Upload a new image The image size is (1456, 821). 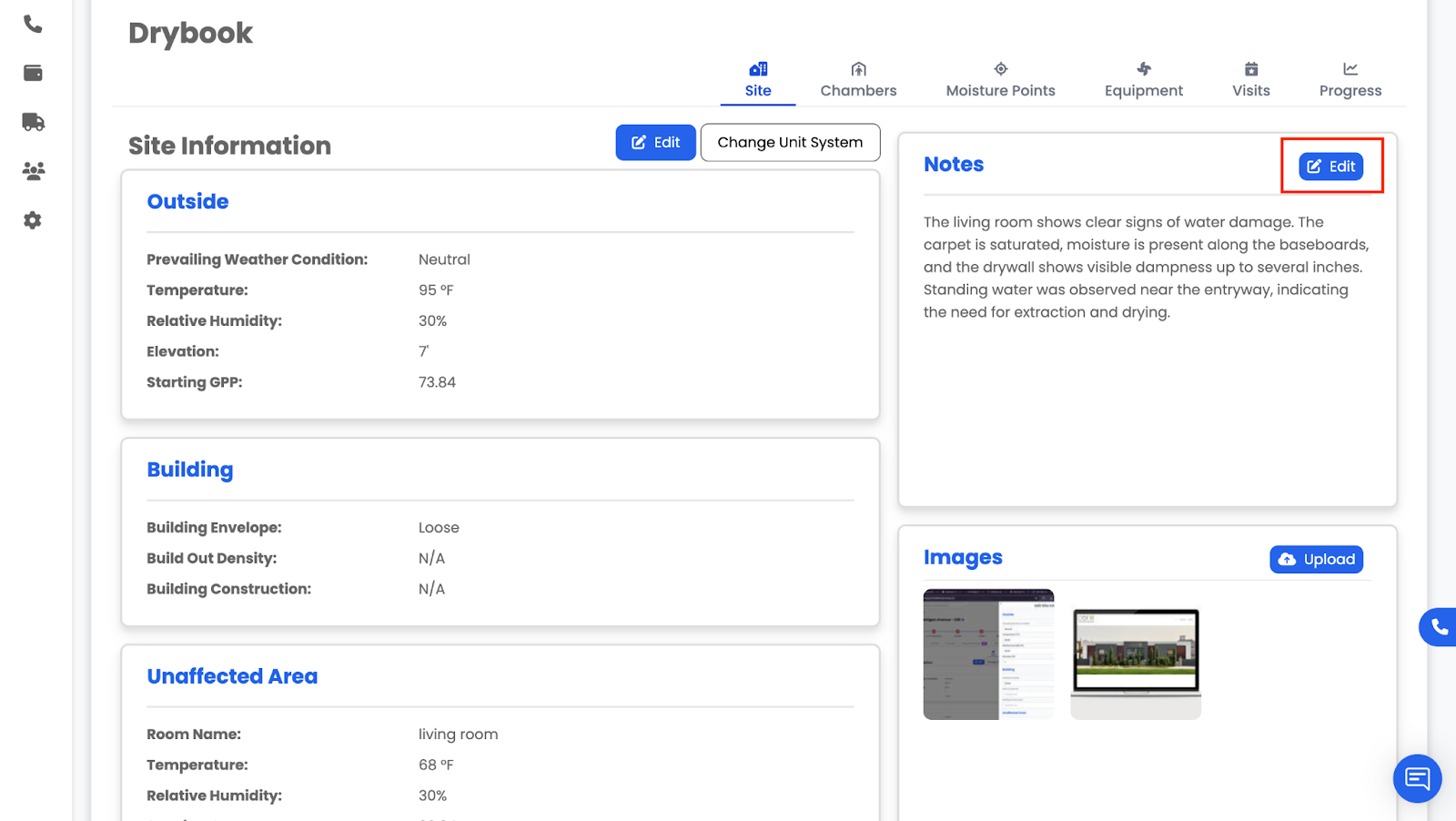[x=1316, y=560]
